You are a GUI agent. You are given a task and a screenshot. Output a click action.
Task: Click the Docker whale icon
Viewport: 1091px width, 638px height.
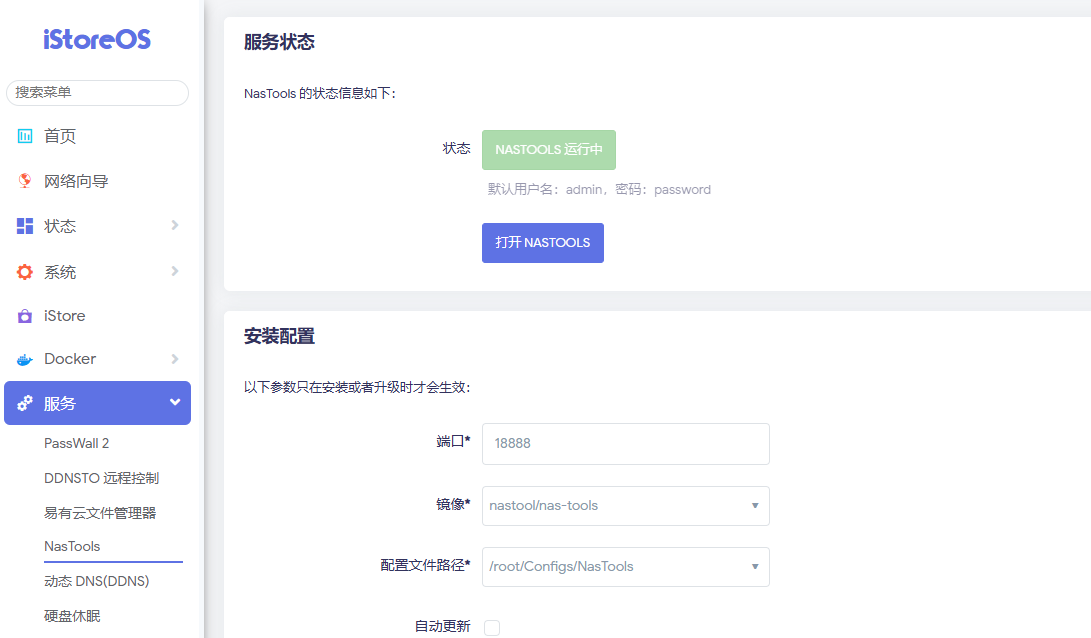coord(25,360)
